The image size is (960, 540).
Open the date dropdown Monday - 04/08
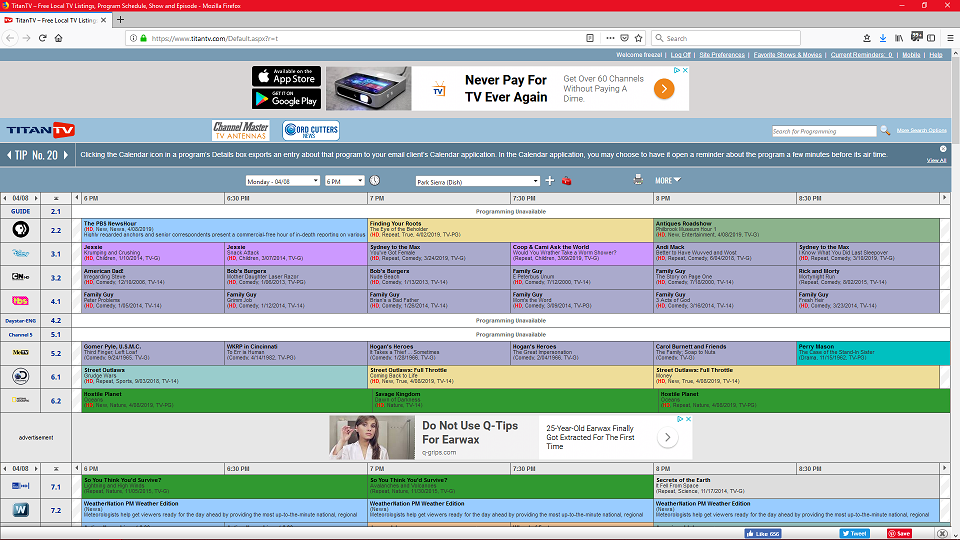tap(282, 181)
